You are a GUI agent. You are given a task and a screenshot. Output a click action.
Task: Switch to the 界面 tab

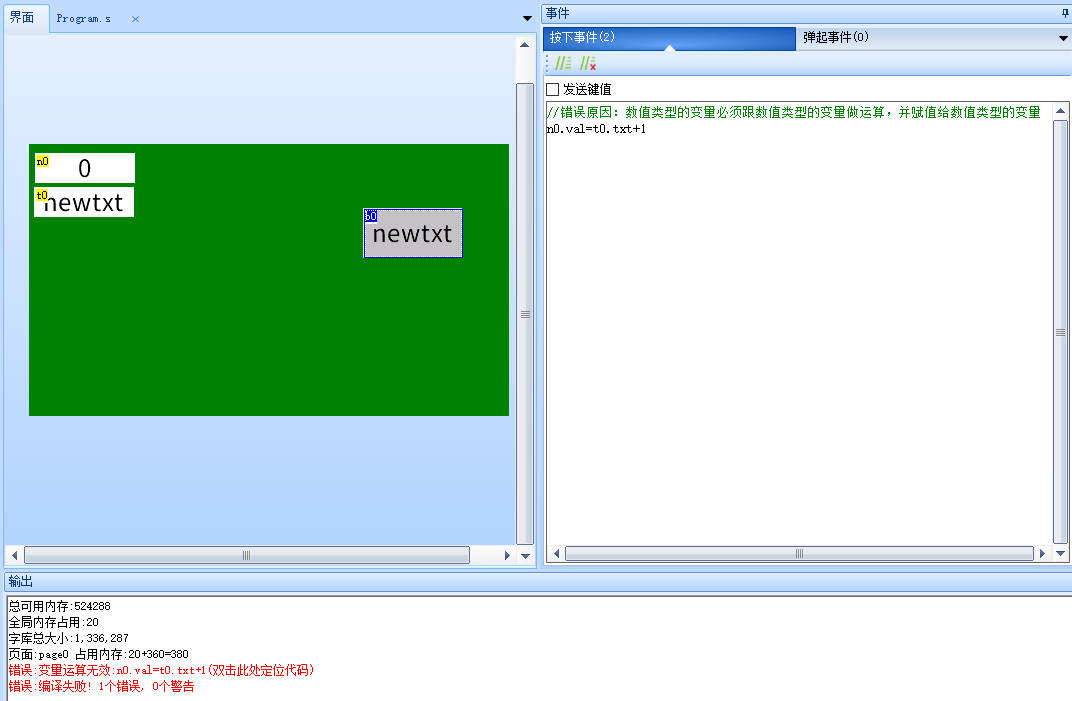(x=23, y=18)
